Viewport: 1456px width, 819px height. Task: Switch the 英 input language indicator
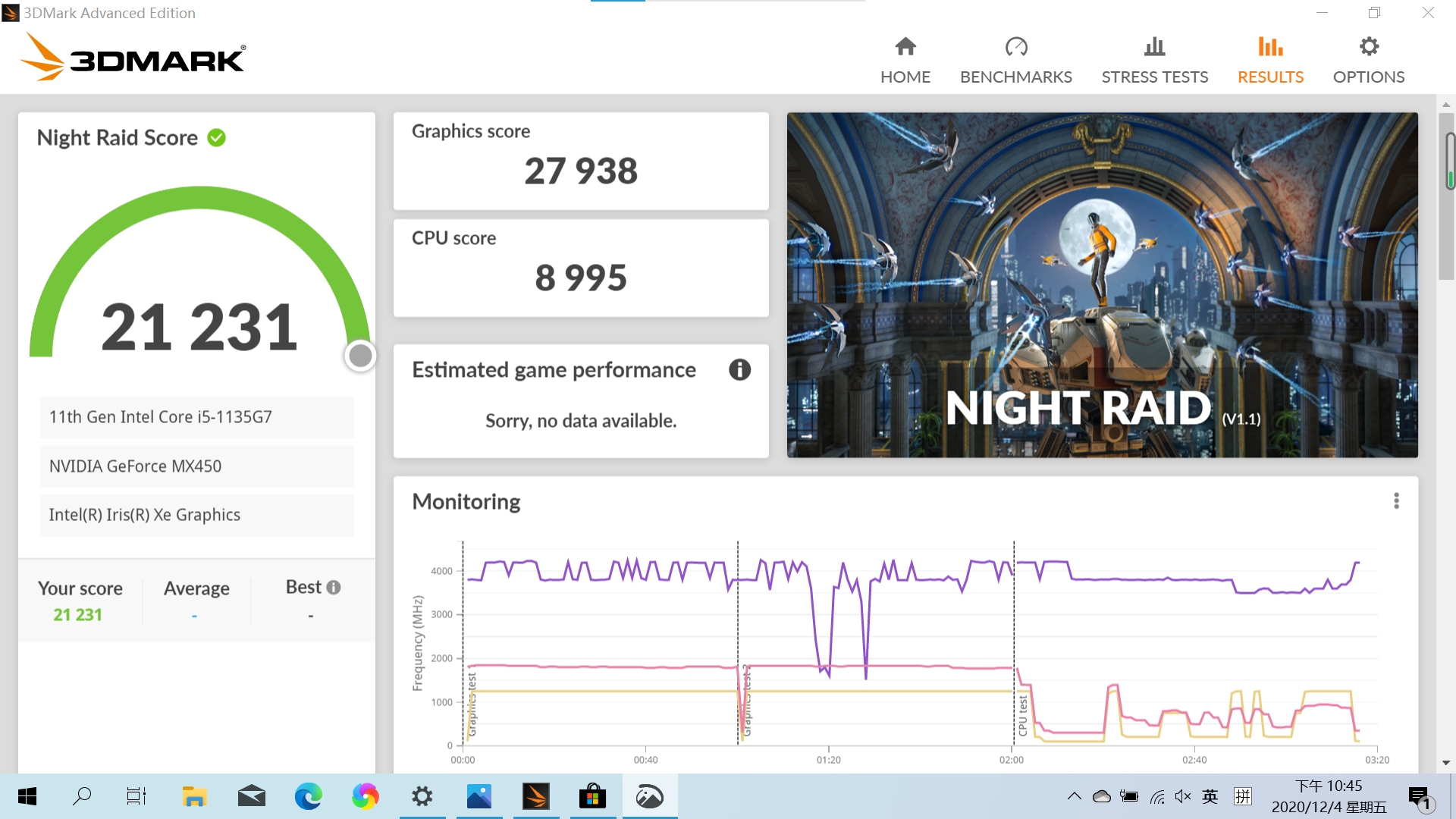click(1210, 796)
